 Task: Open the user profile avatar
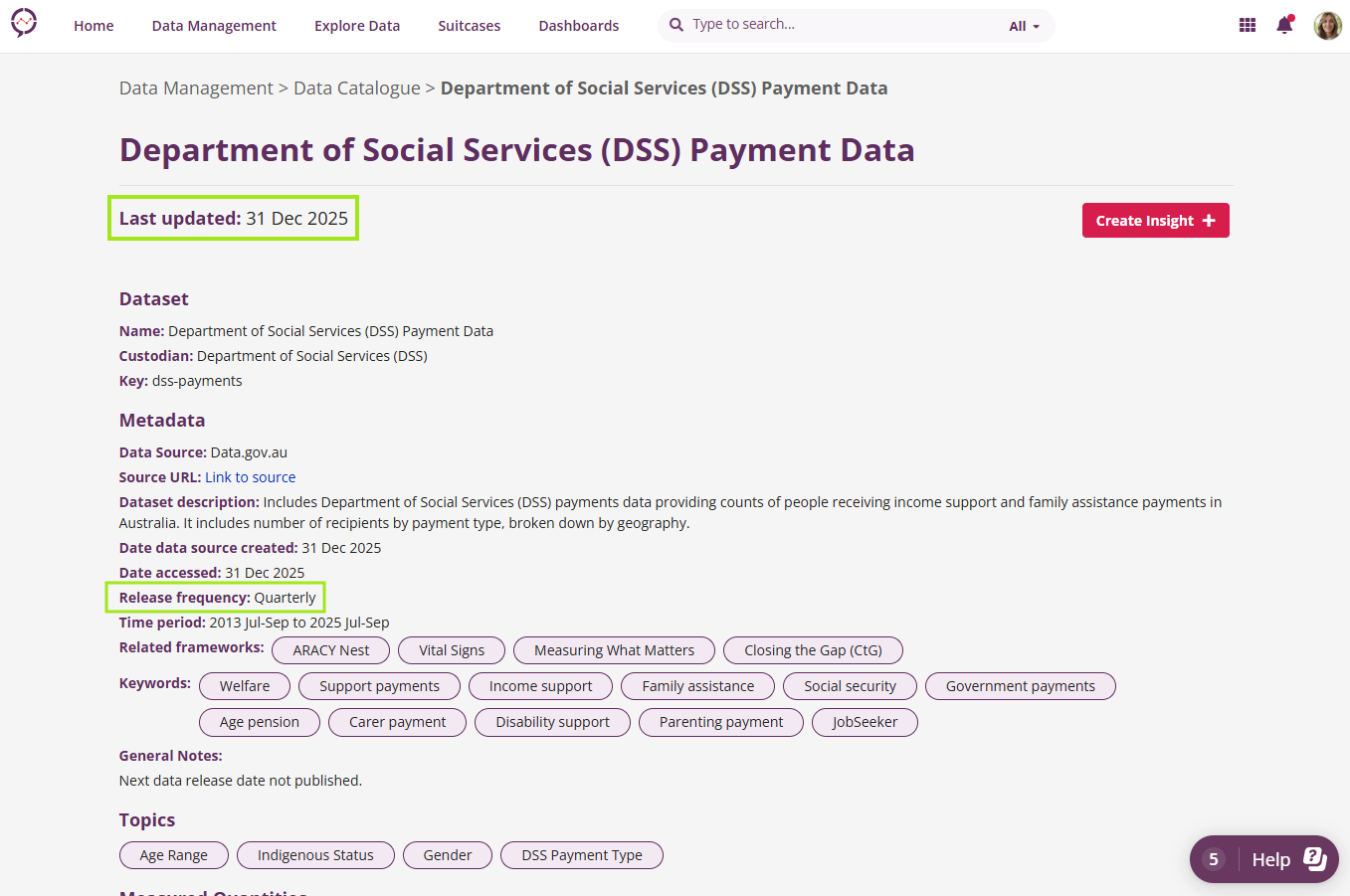pyautogui.click(x=1327, y=26)
